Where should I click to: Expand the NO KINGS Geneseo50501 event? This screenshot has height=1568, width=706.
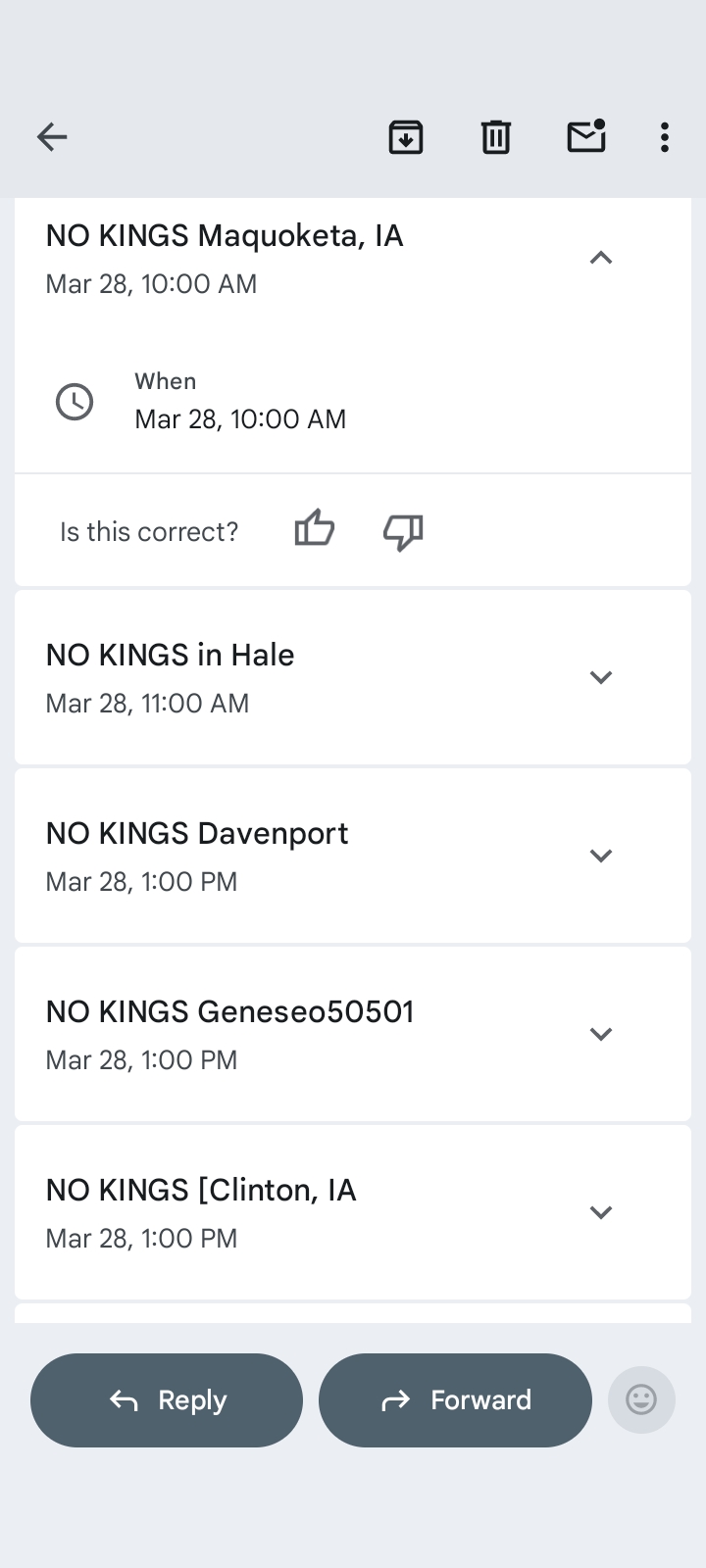pyautogui.click(x=600, y=1034)
